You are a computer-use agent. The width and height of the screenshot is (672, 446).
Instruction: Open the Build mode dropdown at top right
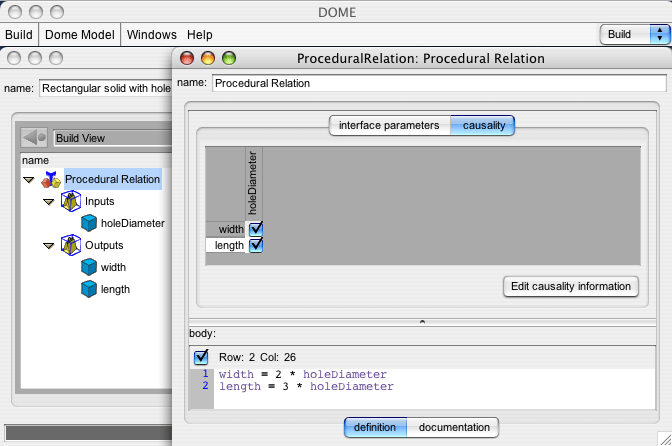pos(635,34)
